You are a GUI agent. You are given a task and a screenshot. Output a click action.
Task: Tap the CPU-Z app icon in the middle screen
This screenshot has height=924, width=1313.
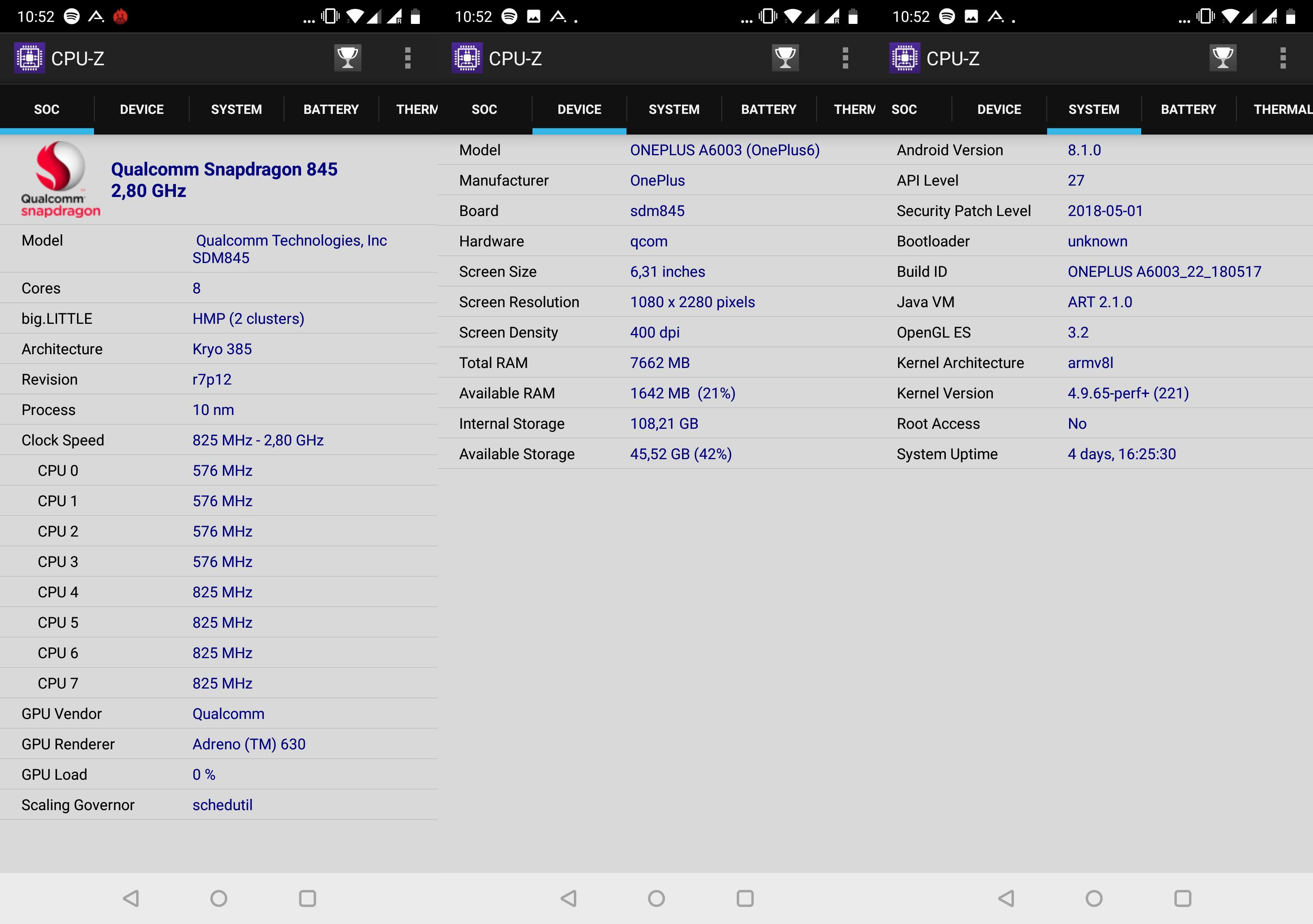pos(466,58)
